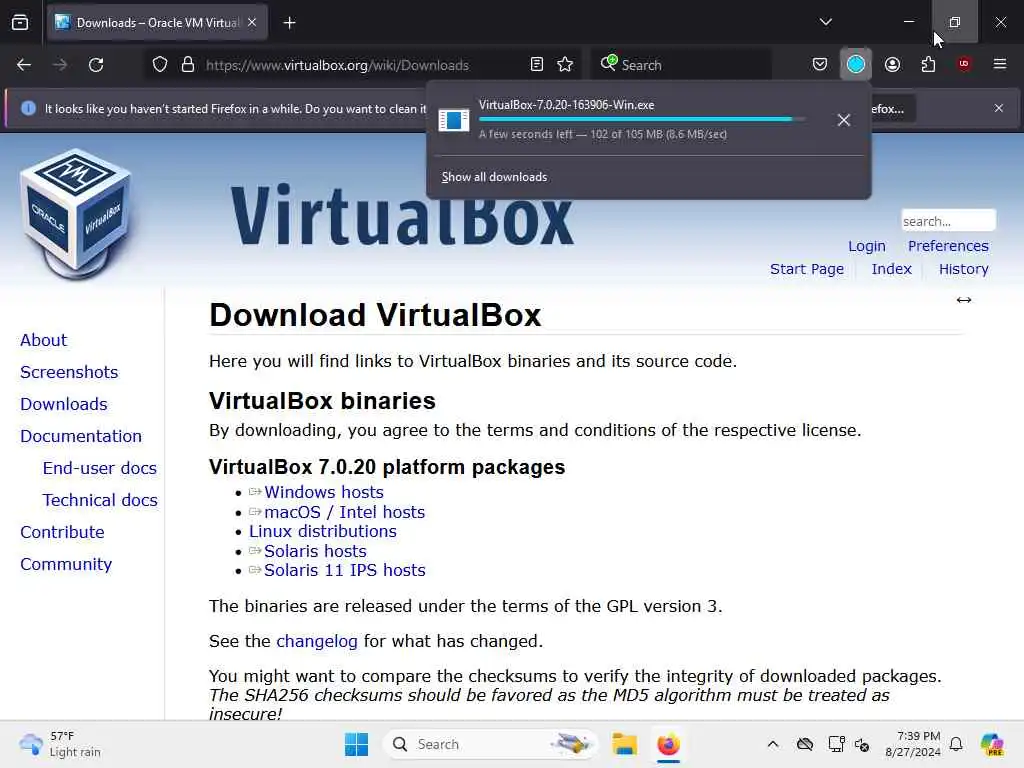The image size is (1024, 768).
Task: Open Documentation in the sidebar
Action: 81,436
